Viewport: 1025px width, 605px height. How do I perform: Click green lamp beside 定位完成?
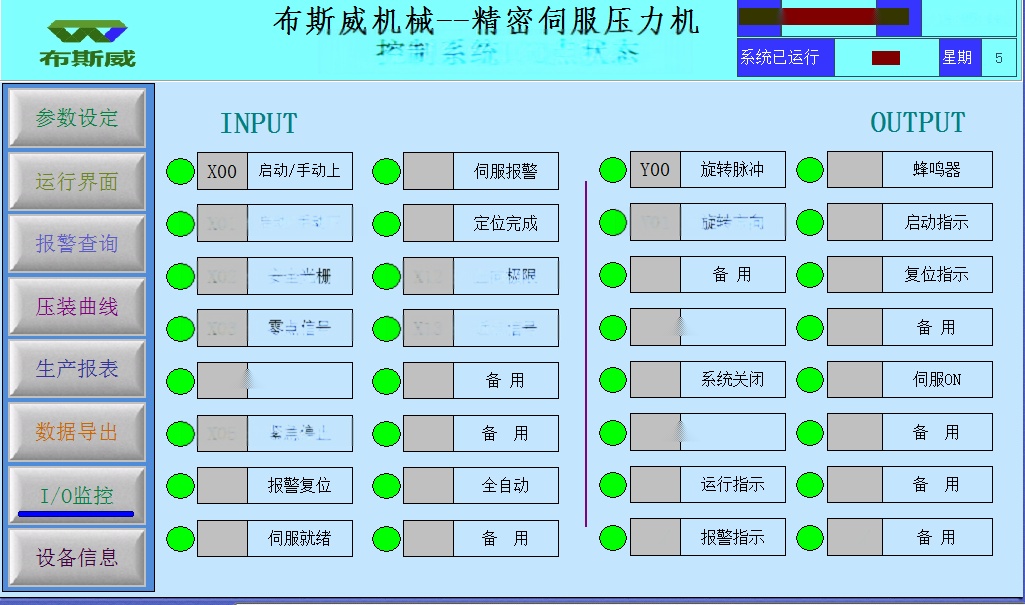[x=386, y=224]
